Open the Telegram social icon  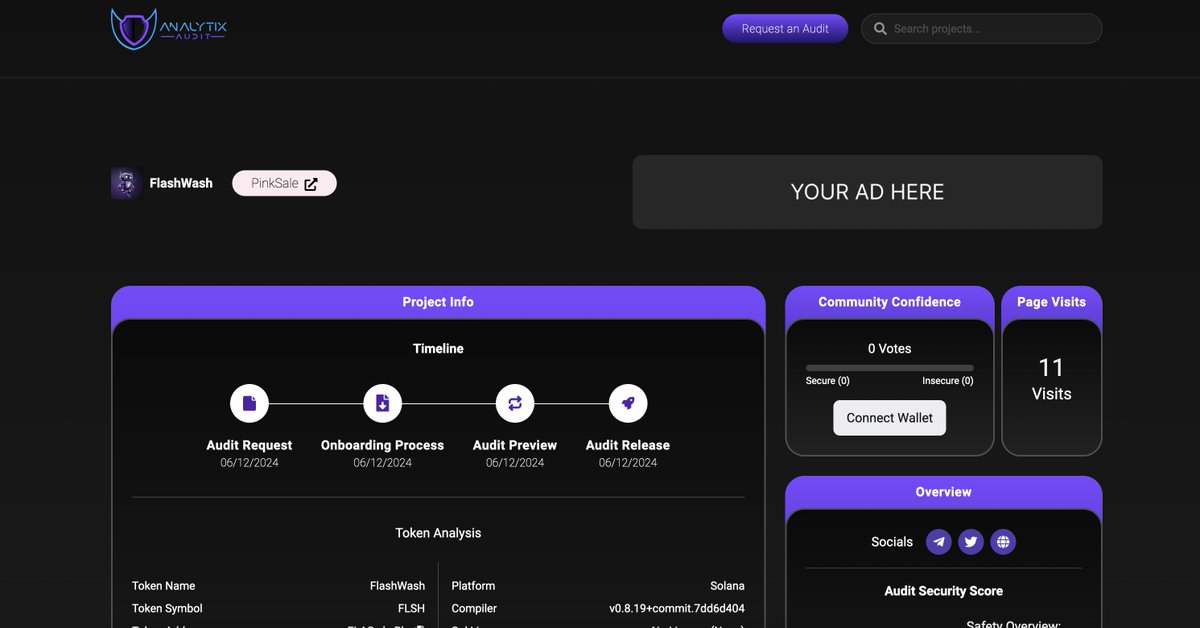(x=938, y=542)
